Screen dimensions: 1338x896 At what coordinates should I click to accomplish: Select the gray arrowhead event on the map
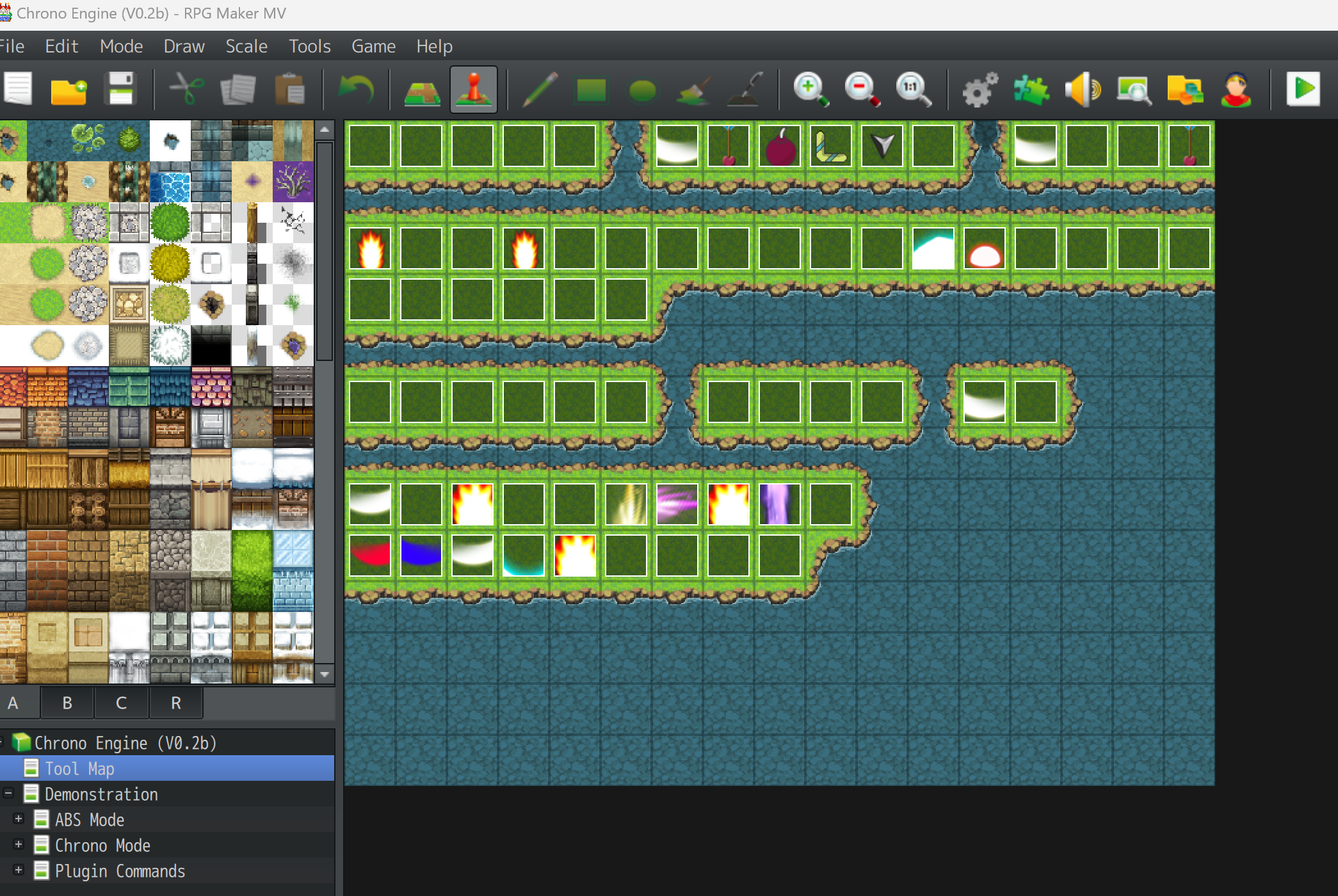(882, 146)
